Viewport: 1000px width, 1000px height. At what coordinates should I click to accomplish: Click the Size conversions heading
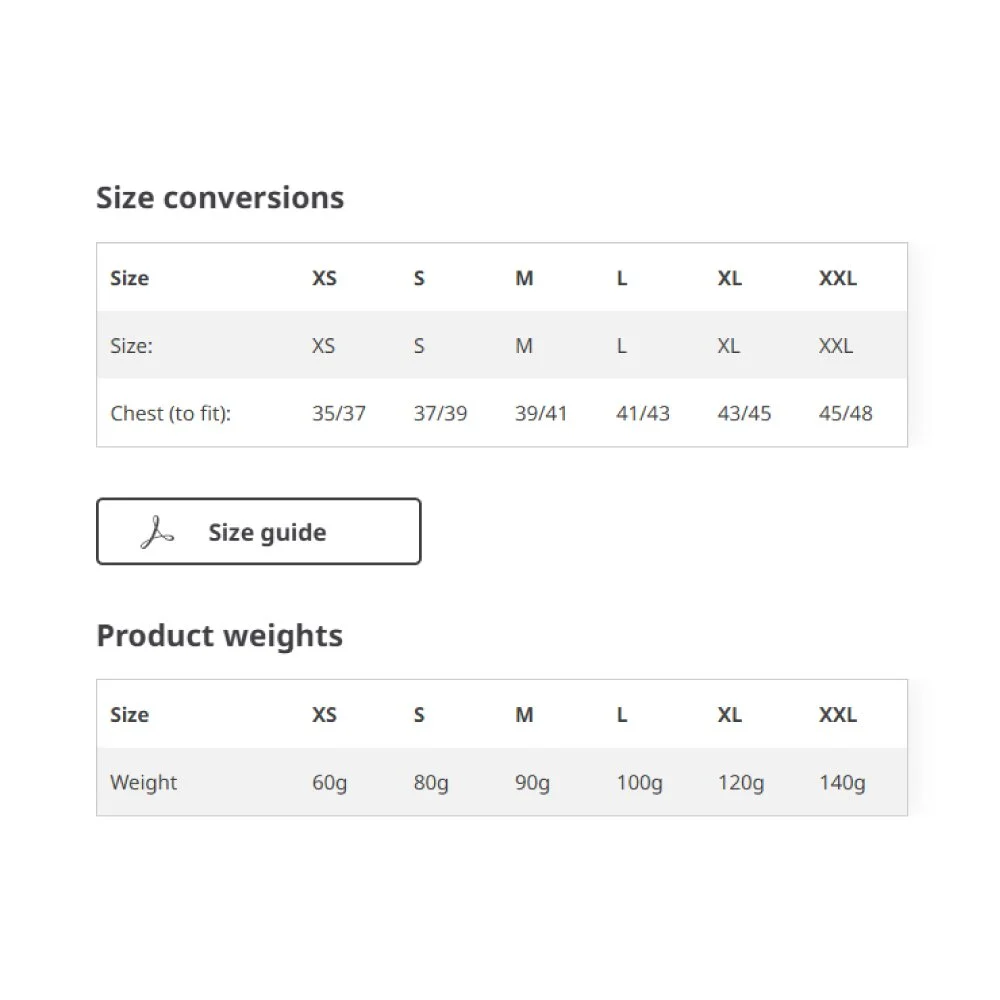[220, 198]
